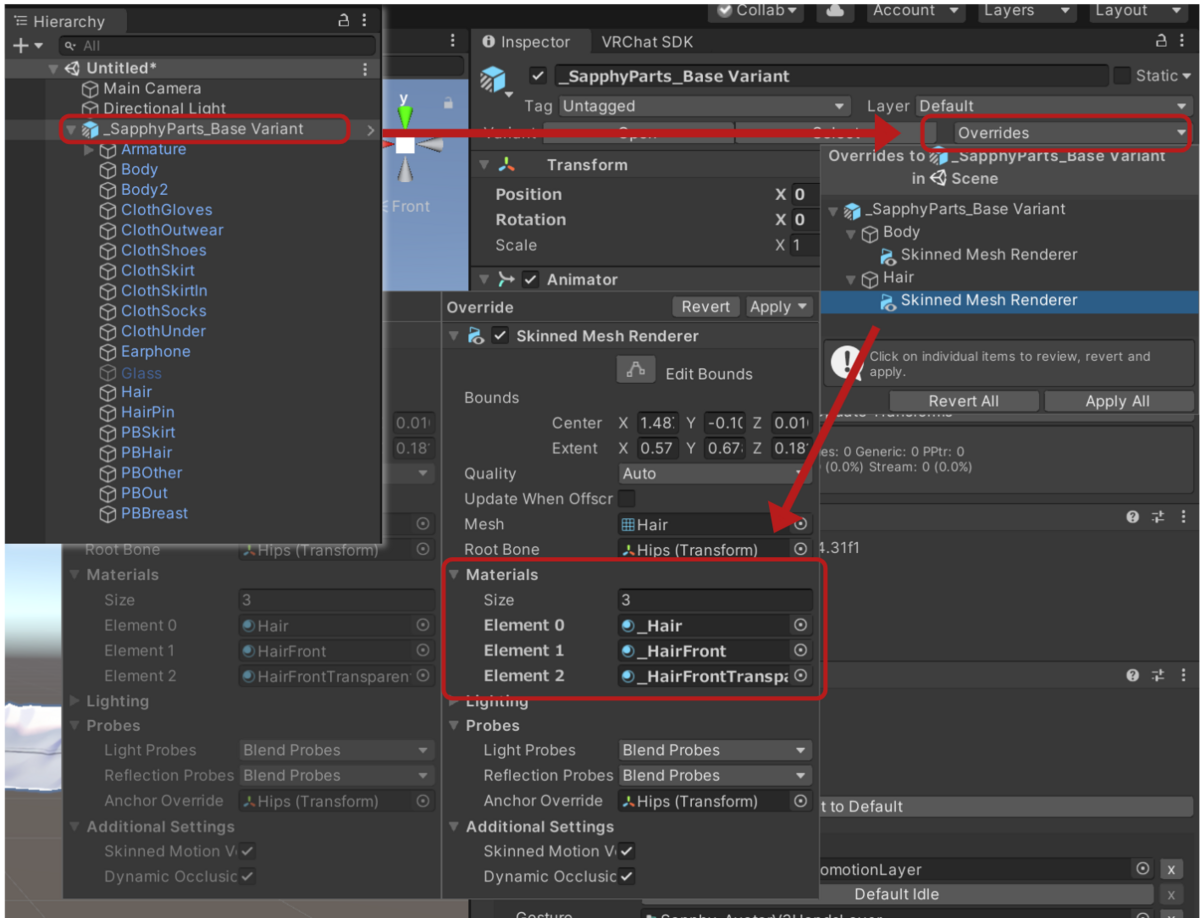Click the Hierarchy add (+) button

pyautogui.click(x=21, y=46)
